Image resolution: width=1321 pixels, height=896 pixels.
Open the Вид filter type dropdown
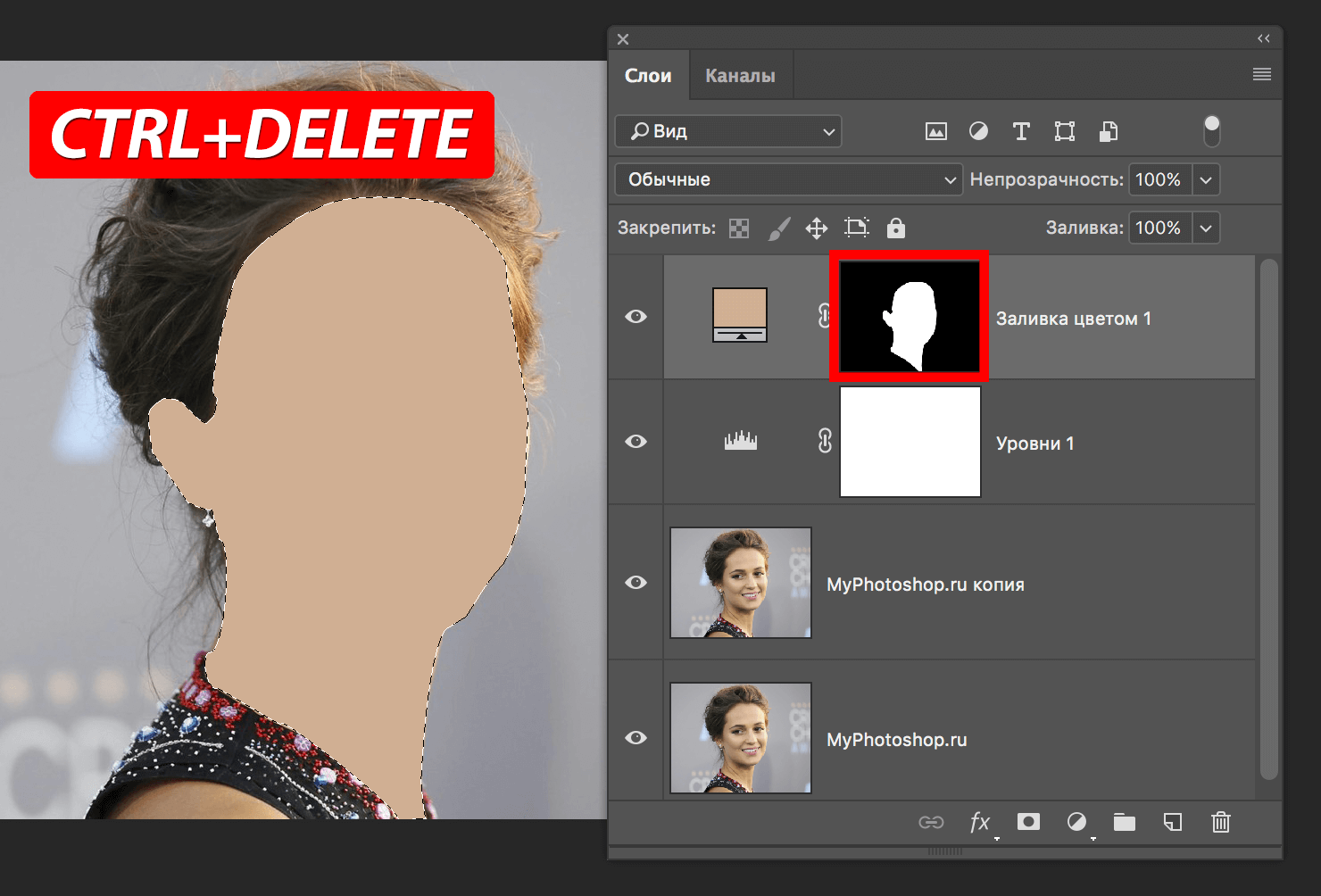727,131
